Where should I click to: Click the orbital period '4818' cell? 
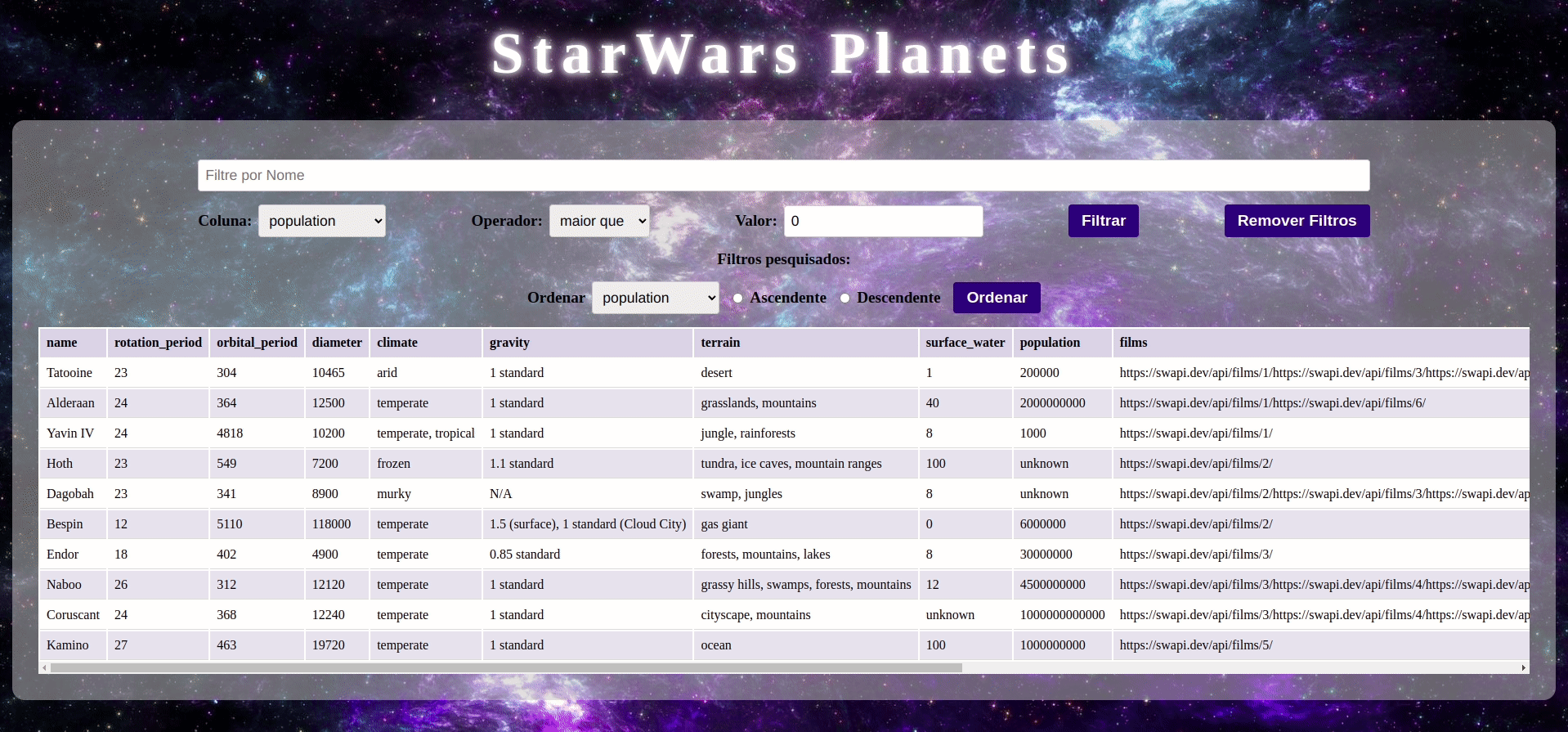[x=257, y=433]
